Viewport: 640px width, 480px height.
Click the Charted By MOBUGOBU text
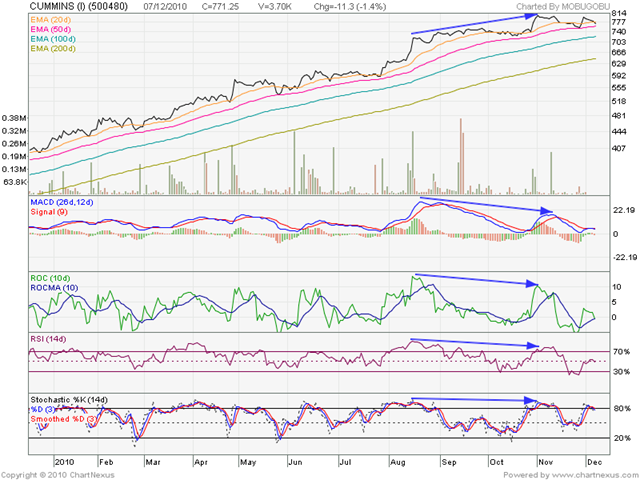[563, 7]
